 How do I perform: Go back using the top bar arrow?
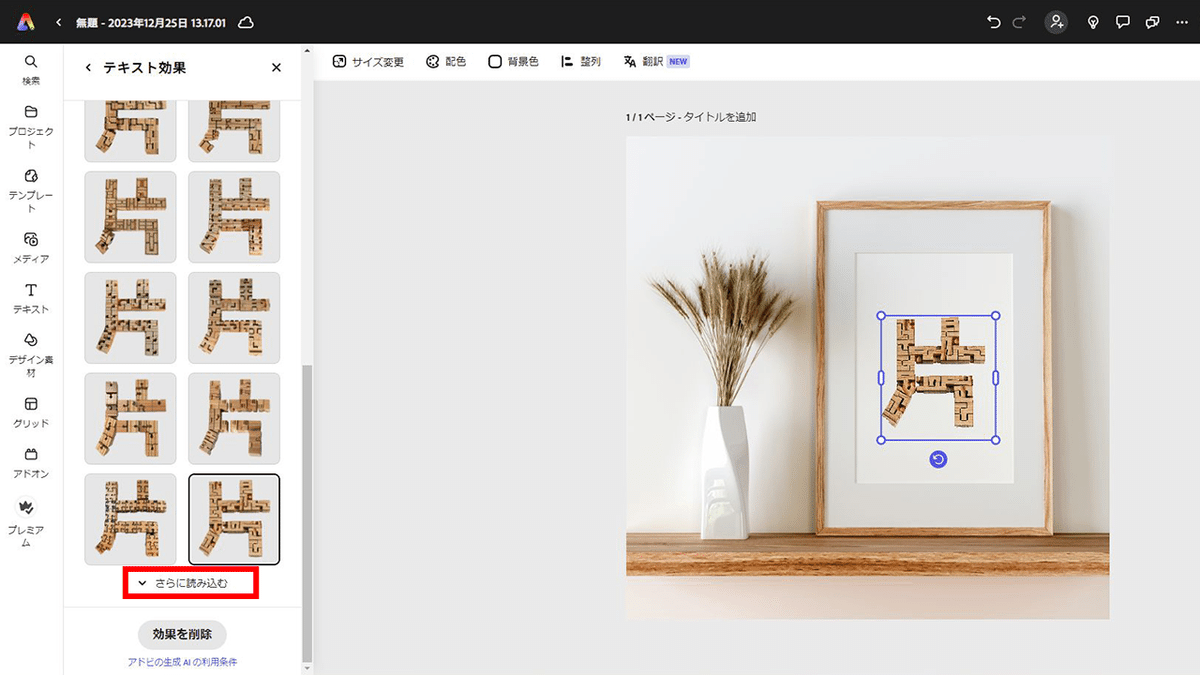pyautogui.click(x=59, y=22)
